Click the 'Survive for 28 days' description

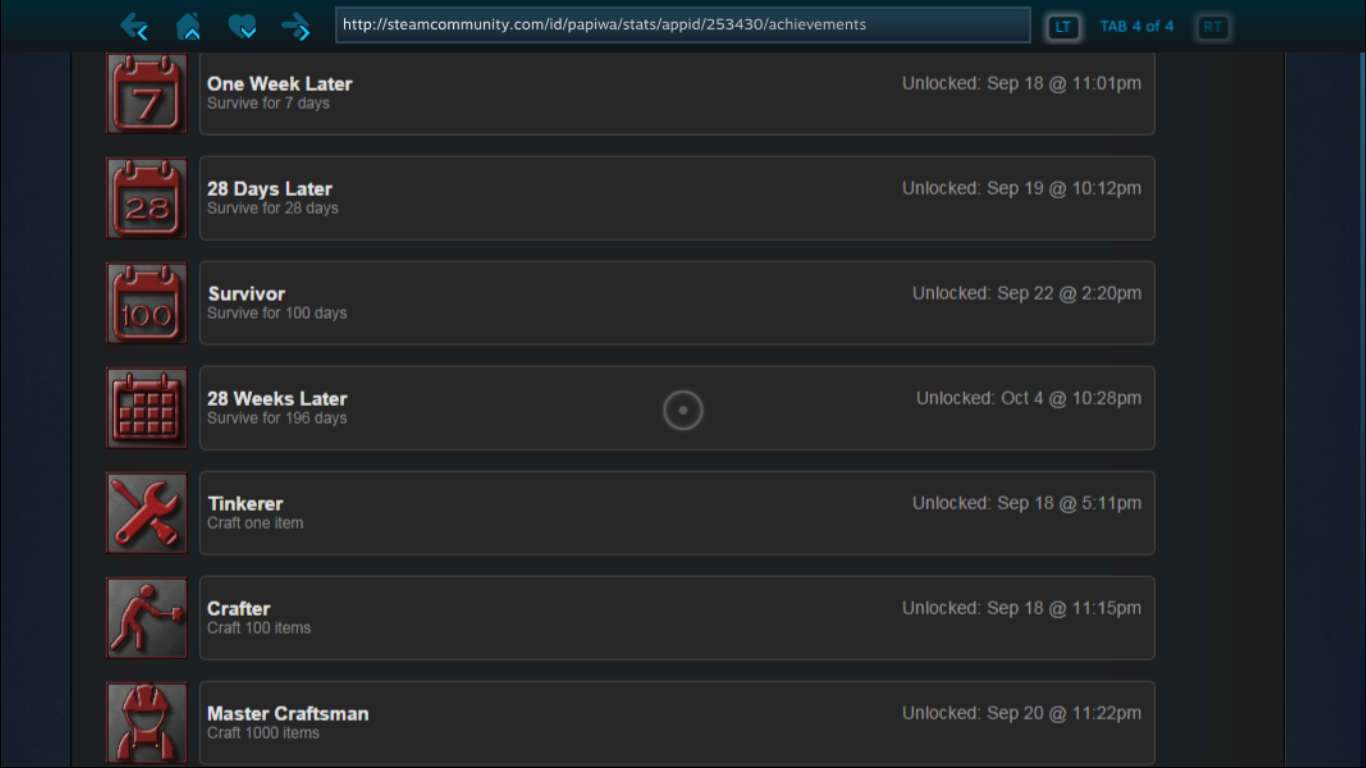click(x=273, y=208)
